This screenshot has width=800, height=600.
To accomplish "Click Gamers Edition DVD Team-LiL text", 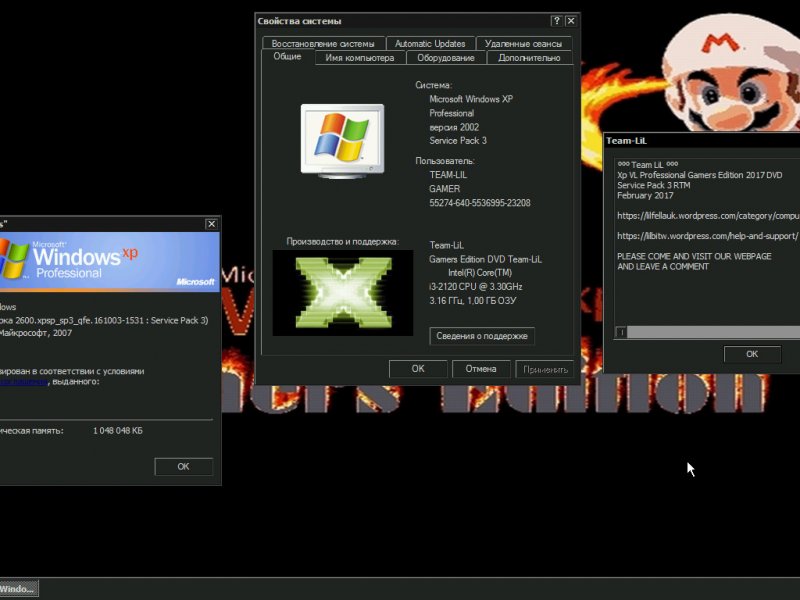I will click(x=485, y=259).
